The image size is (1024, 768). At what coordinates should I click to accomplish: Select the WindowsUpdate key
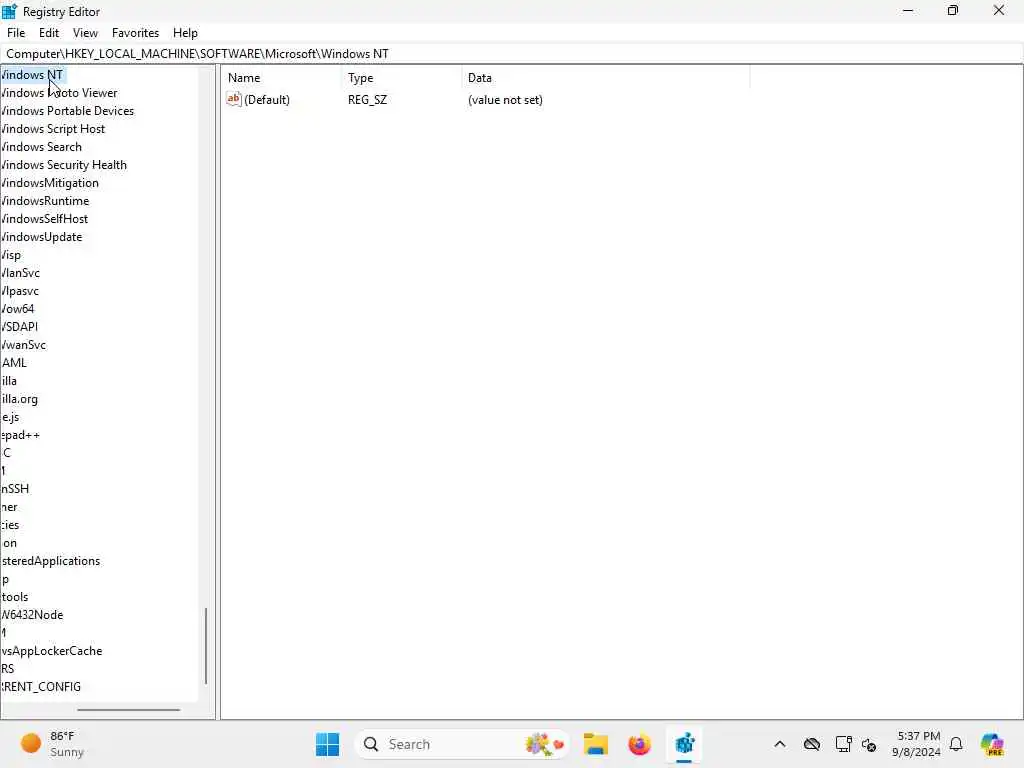point(41,236)
